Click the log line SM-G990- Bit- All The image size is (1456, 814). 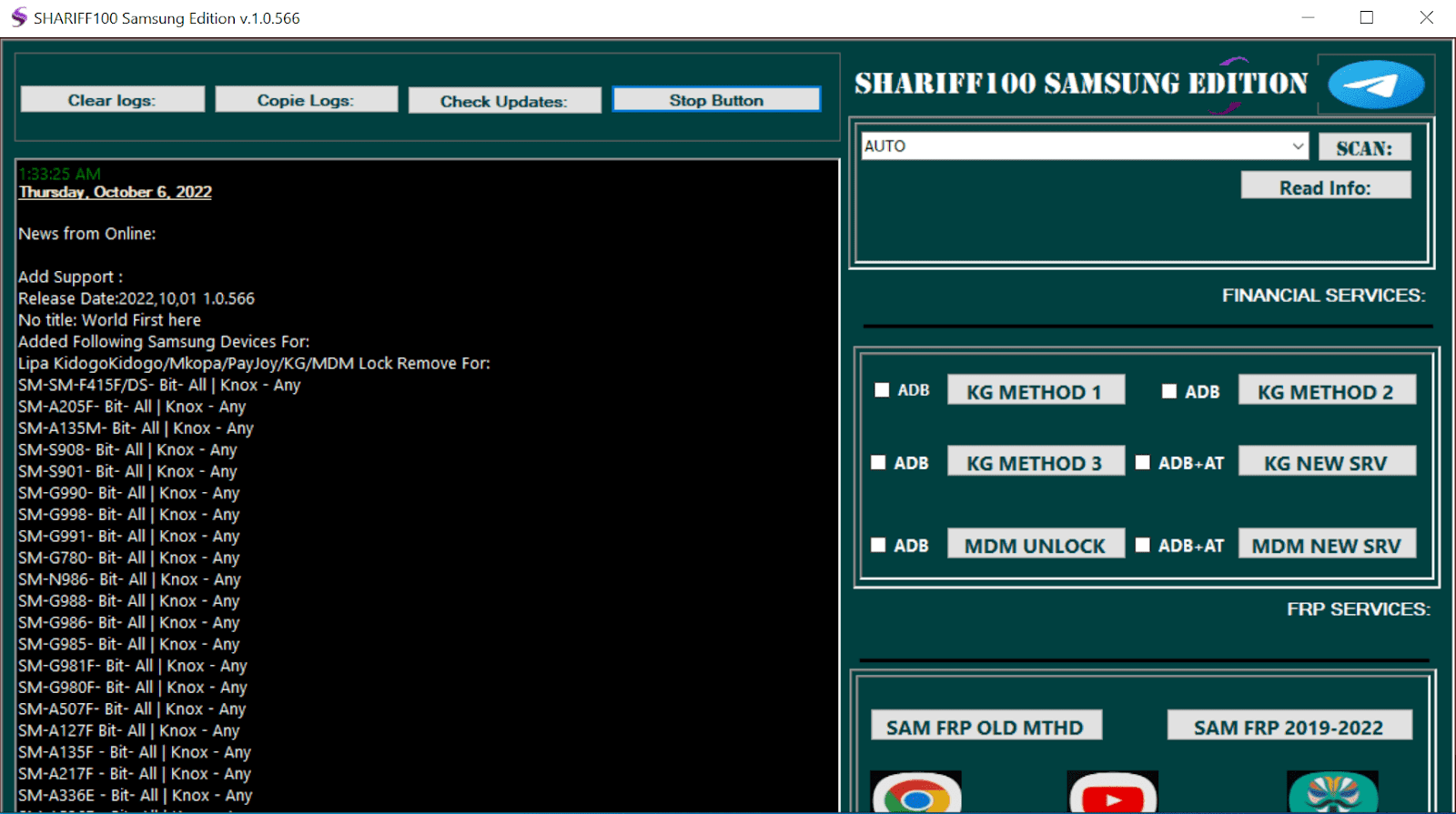click(129, 493)
